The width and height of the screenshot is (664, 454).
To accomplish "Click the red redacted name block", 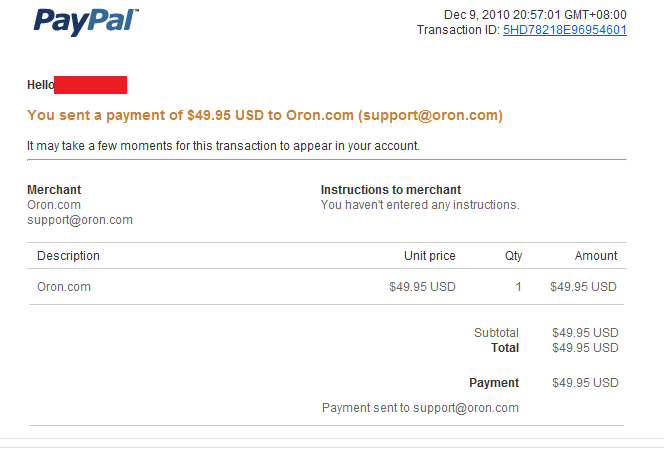I will pyautogui.click(x=91, y=85).
